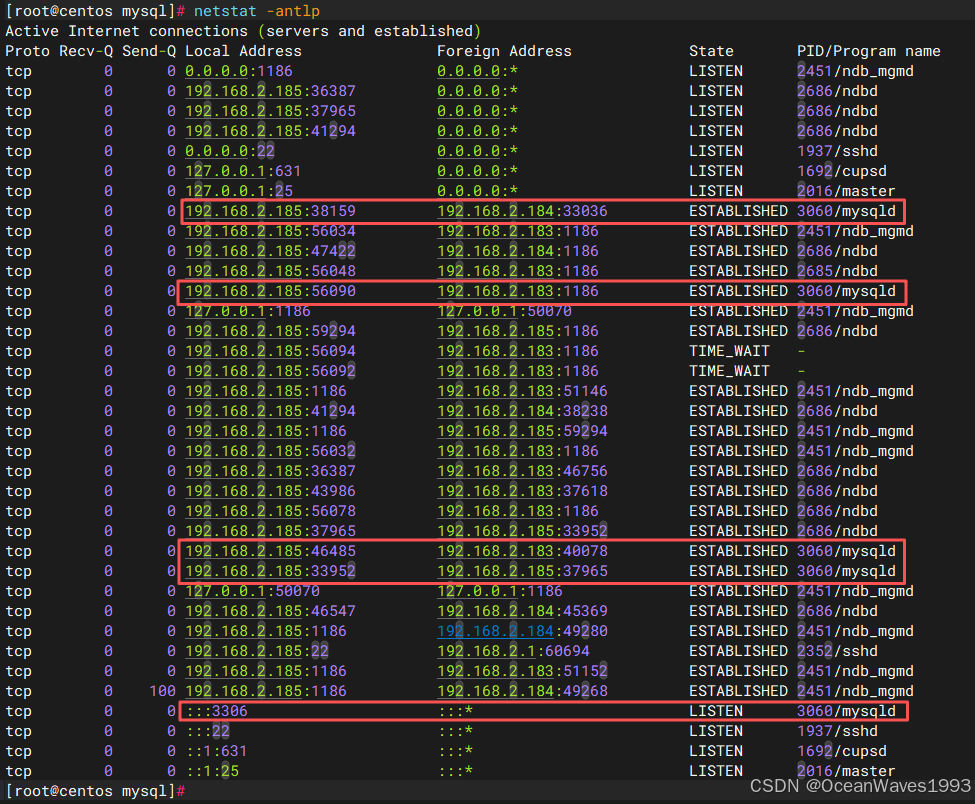This screenshot has height=804, width=975.
Task: Click '2685/ndbd' program name
Action: [x=838, y=271]
